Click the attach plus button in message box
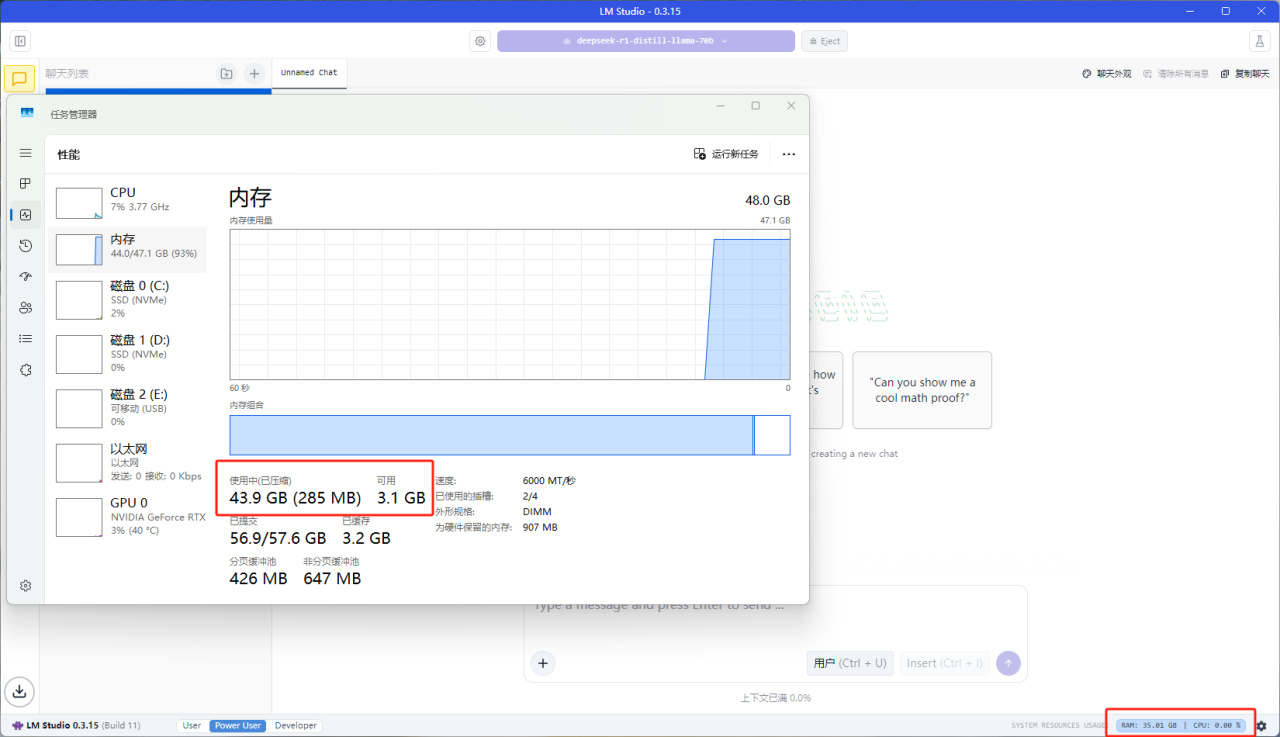The height and width of the screenshot is (737, 1280). tap(542, 663)
